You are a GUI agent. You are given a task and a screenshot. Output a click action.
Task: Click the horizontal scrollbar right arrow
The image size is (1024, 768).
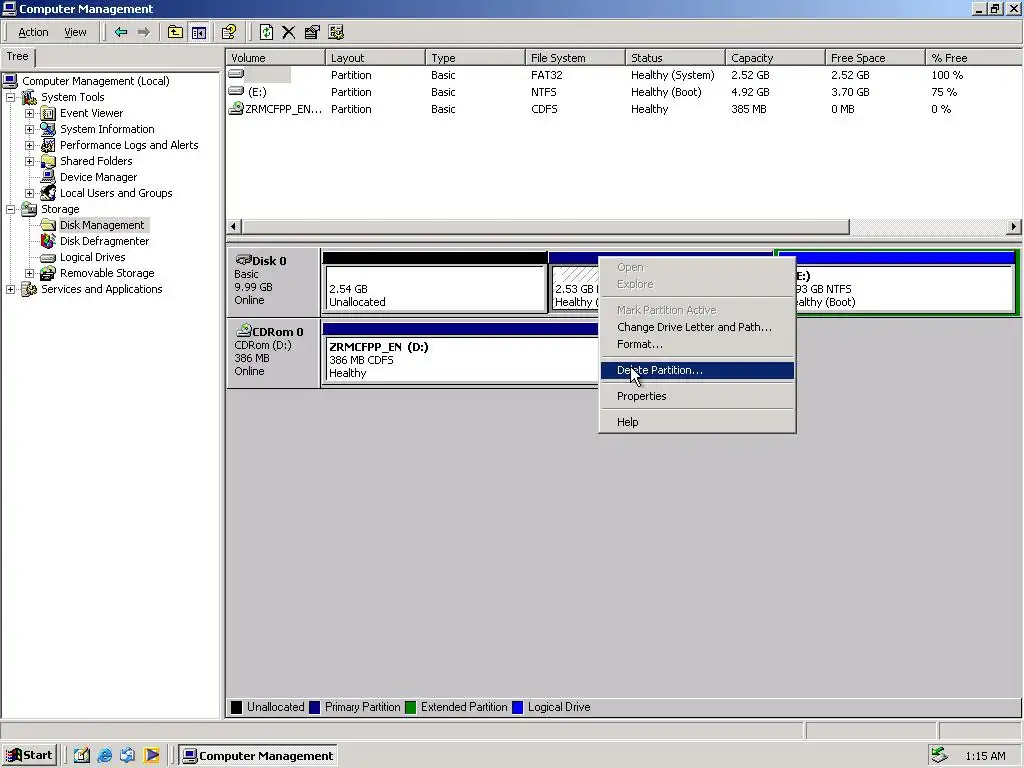(x=1013, y=227)
